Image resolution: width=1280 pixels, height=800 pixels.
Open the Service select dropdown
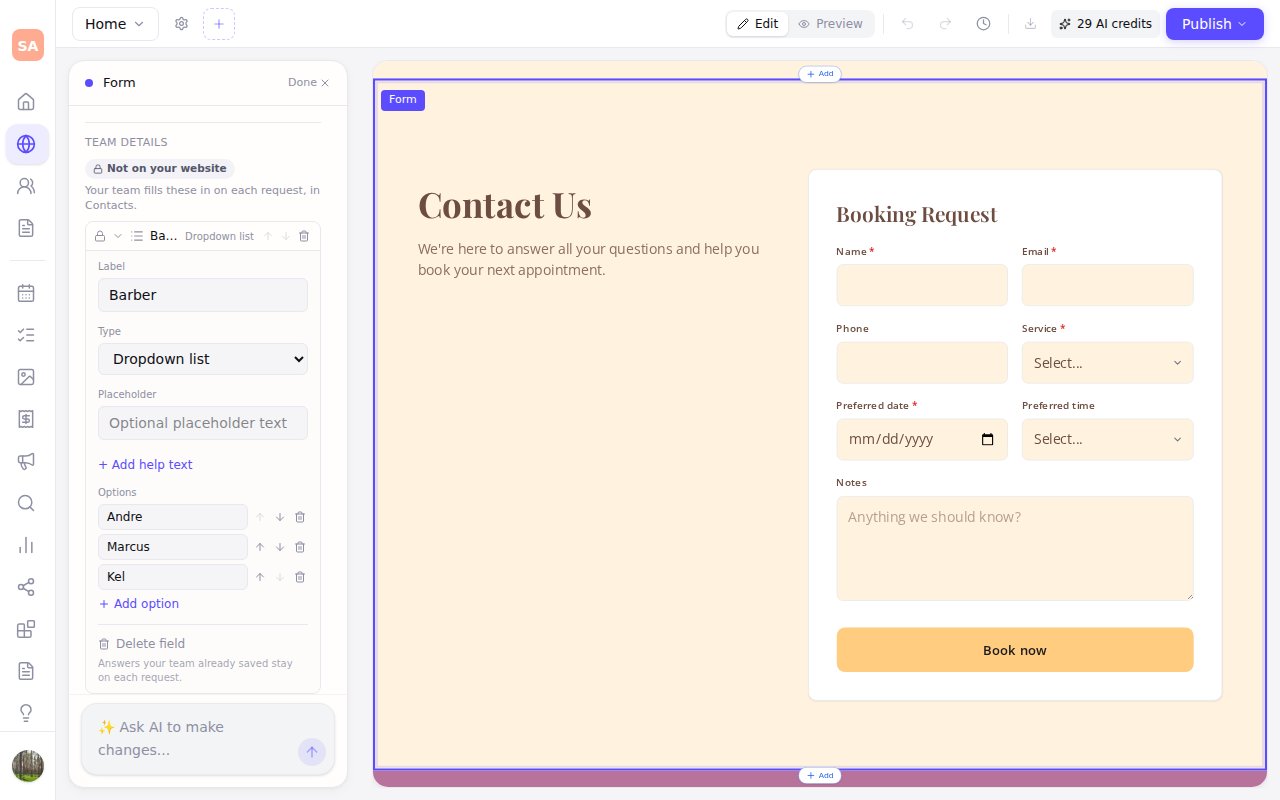point(1108,363)
